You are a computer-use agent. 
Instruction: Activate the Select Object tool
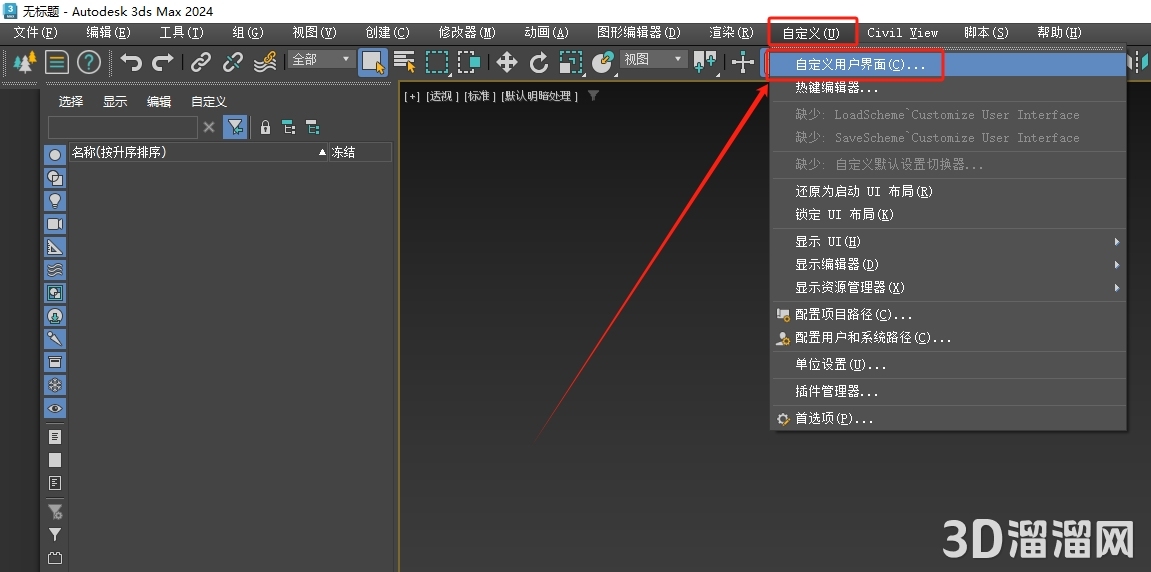tap(374, 62)
